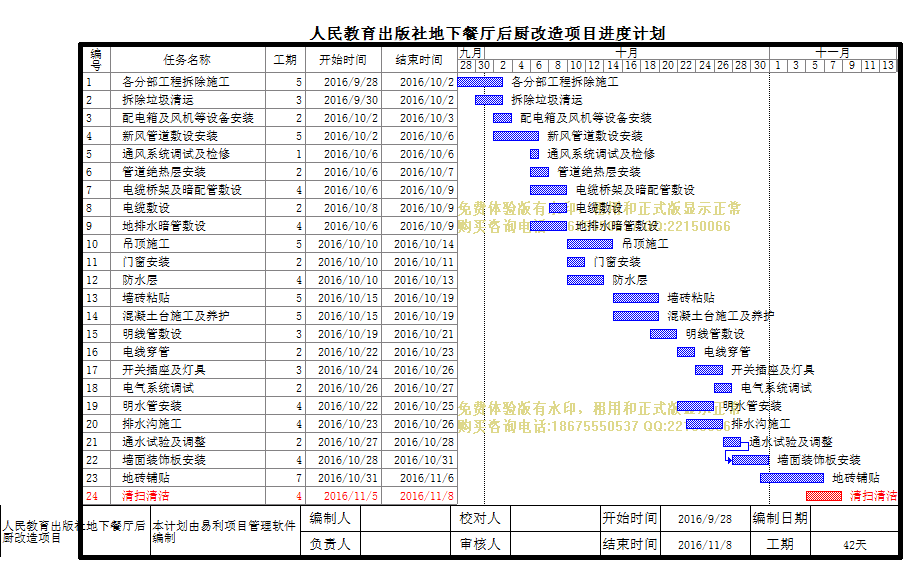
Task: Click the footer 开始时间 value 2016/9/28
Action: [x=705, y=519]
